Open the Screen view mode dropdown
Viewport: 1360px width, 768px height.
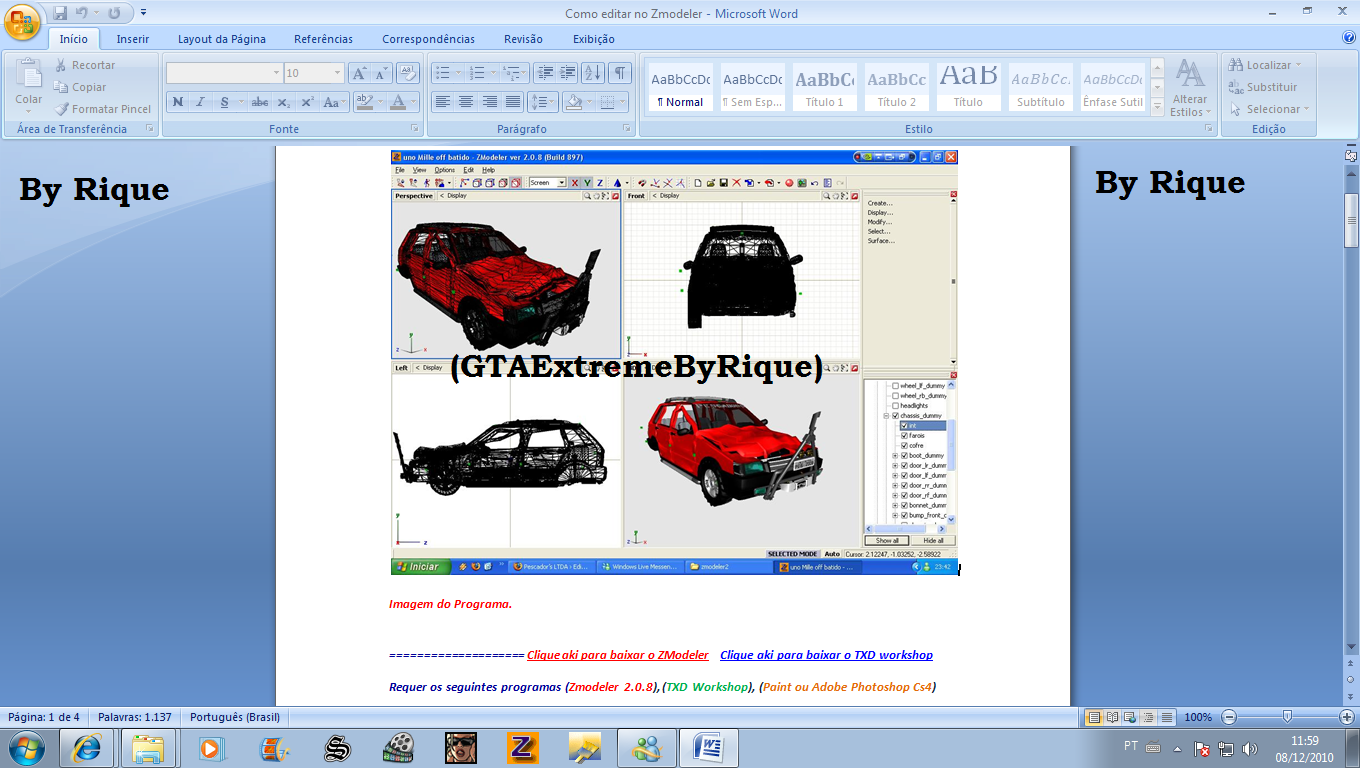click(x=562, y=183)
